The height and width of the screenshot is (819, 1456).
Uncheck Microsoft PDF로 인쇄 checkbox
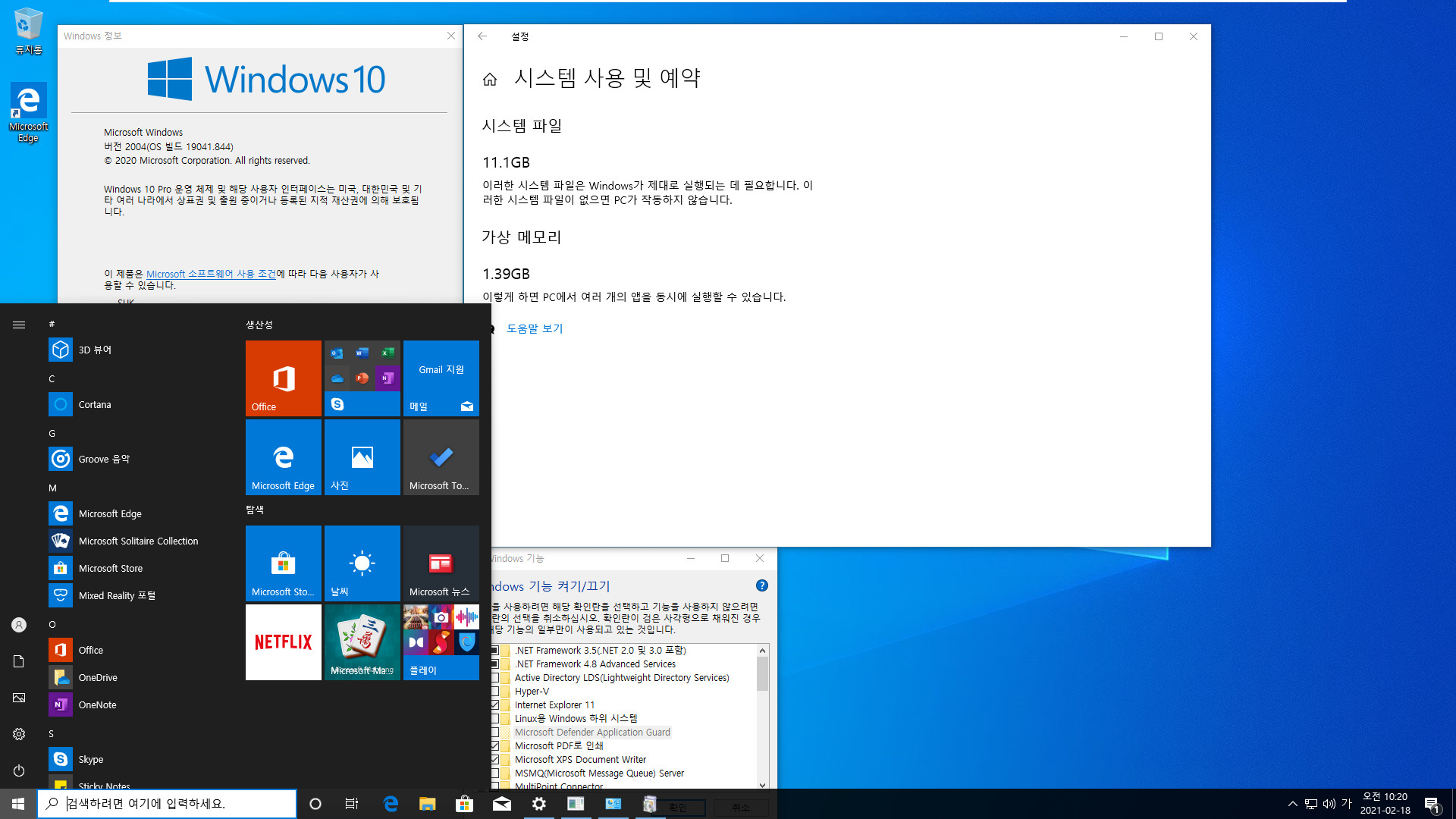(x=494, y=746)
